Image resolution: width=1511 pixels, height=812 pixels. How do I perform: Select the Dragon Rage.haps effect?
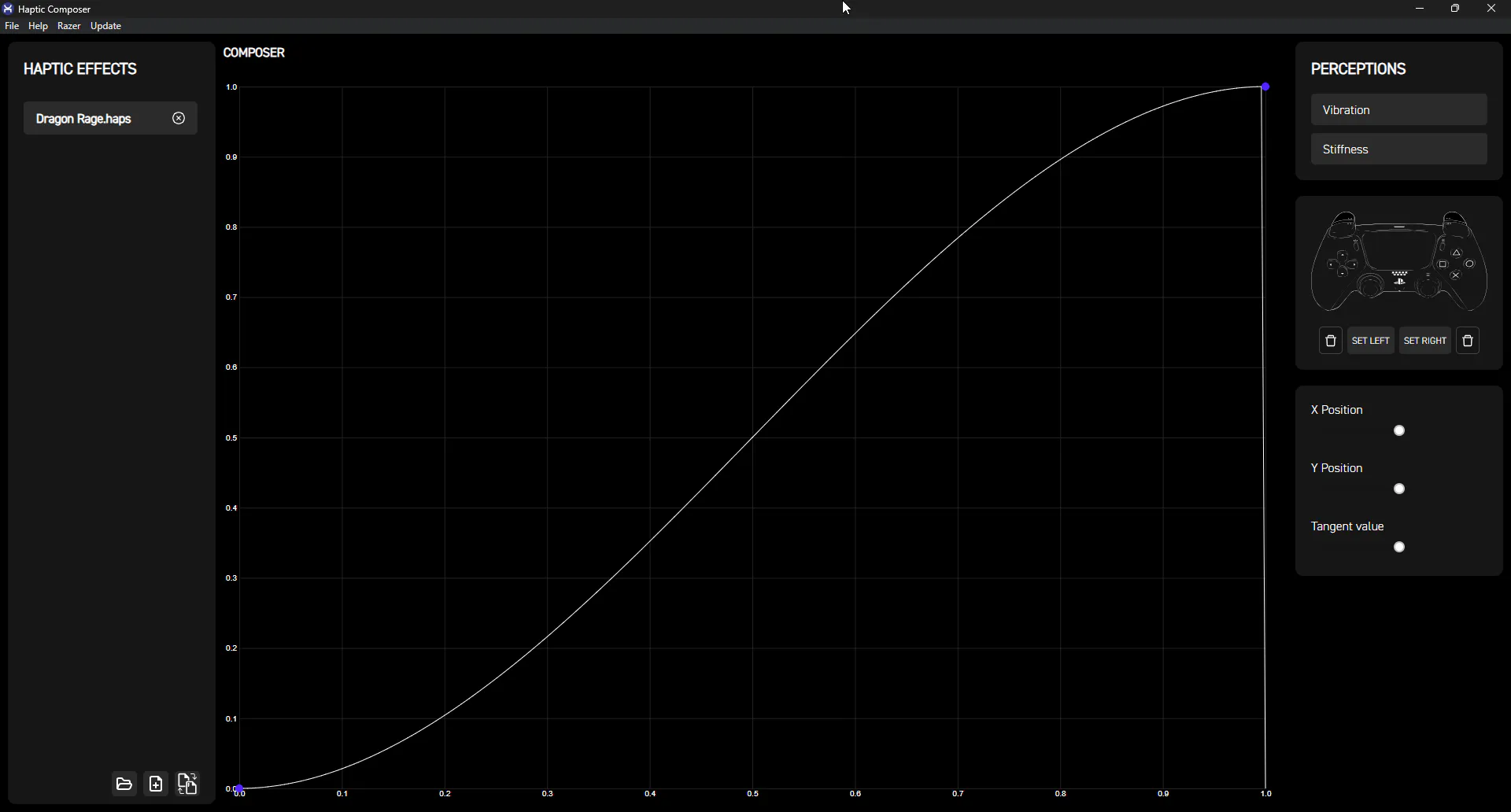84,119
